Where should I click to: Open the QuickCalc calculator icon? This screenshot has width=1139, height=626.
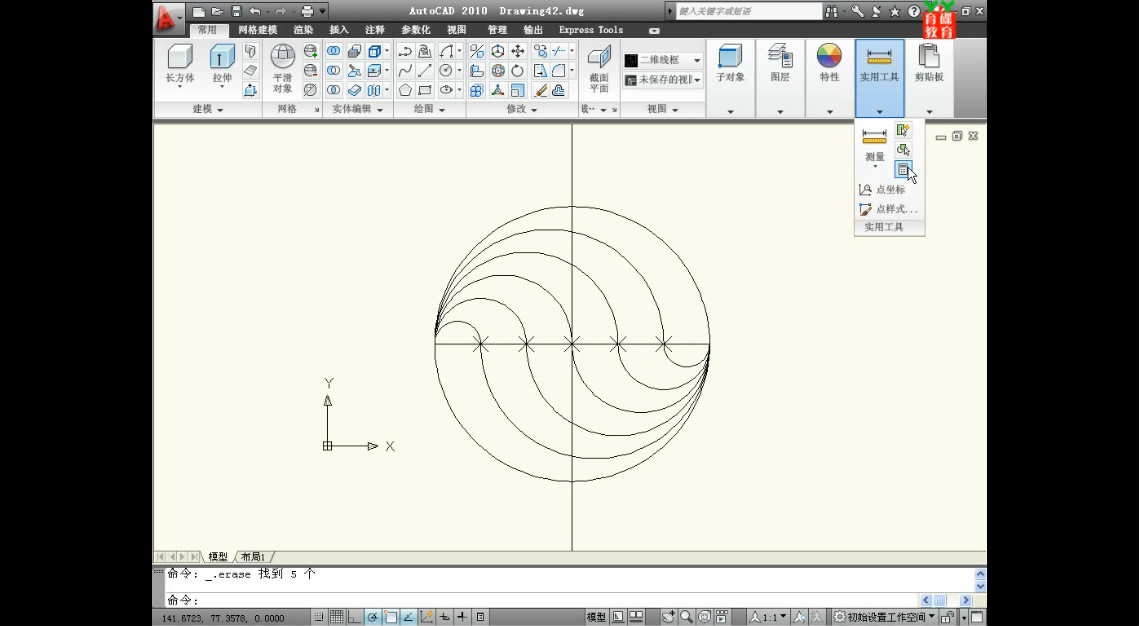pos(903,169)
